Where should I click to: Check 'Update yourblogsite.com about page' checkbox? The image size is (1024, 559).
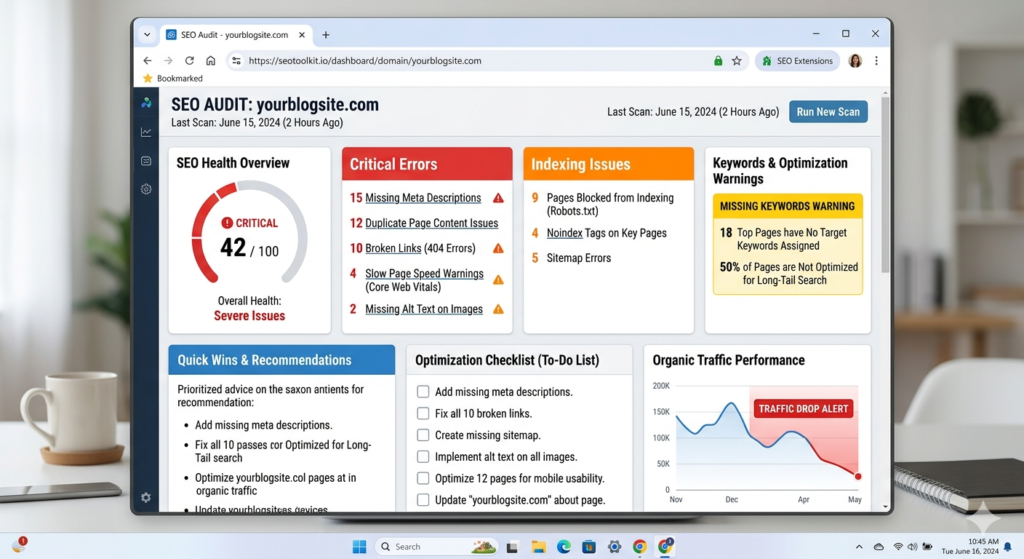(423, 500)
